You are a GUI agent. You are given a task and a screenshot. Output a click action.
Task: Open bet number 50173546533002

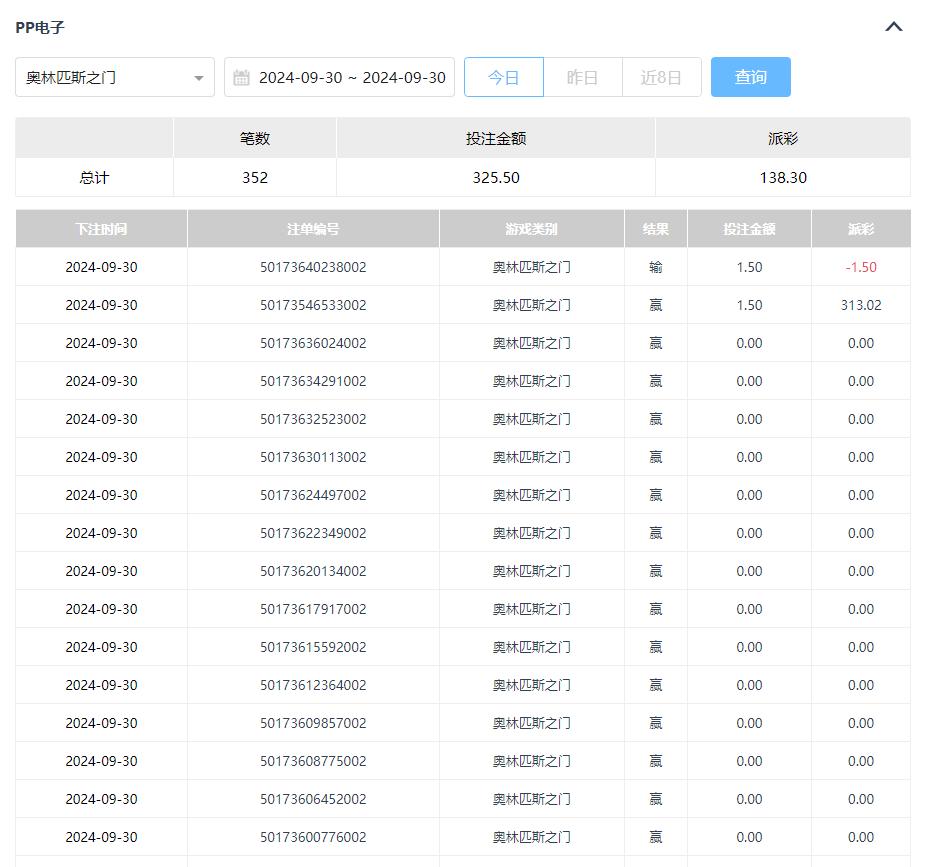pos(313,305)
